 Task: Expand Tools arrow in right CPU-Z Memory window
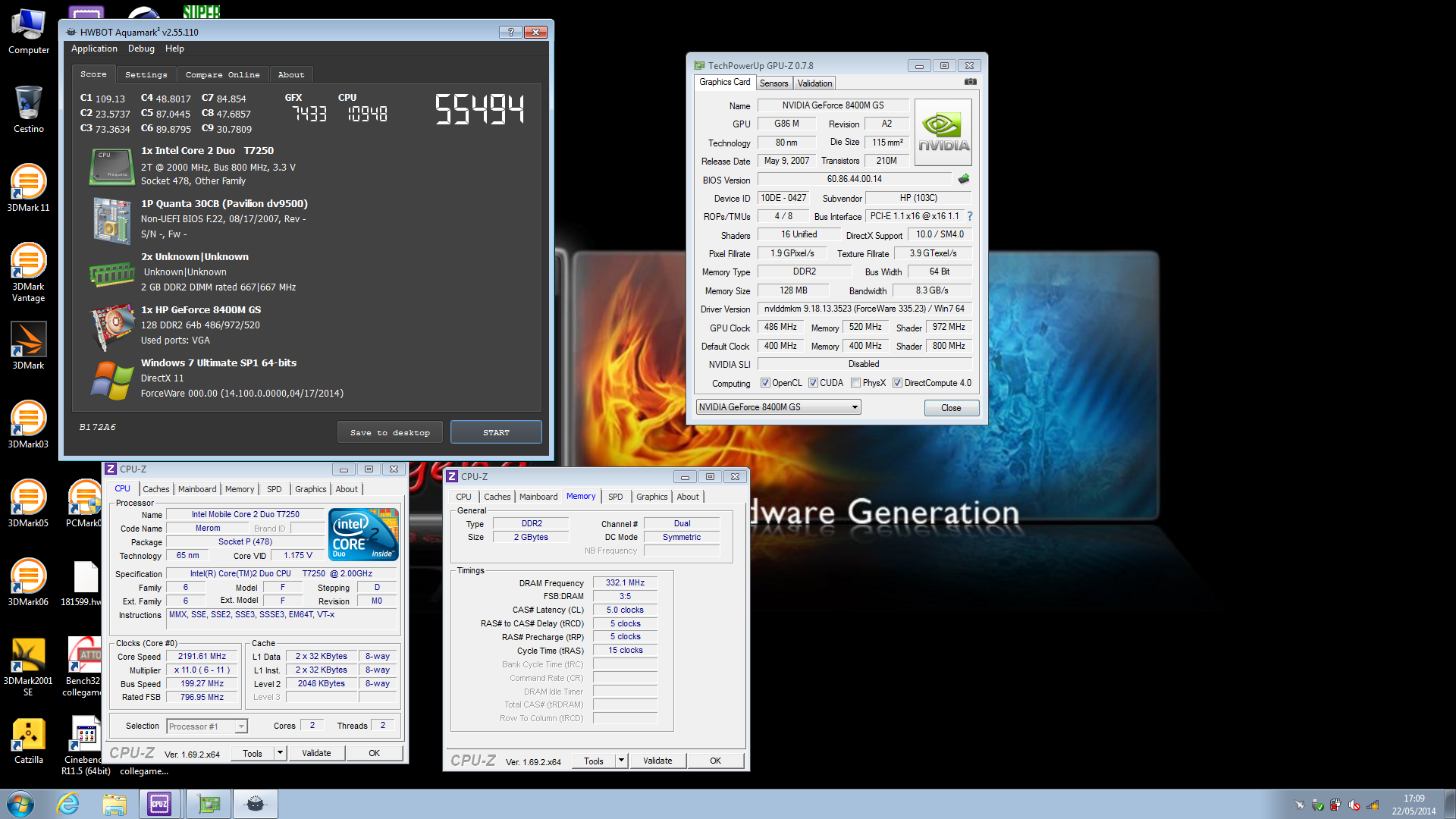click(x=621, y=761)
